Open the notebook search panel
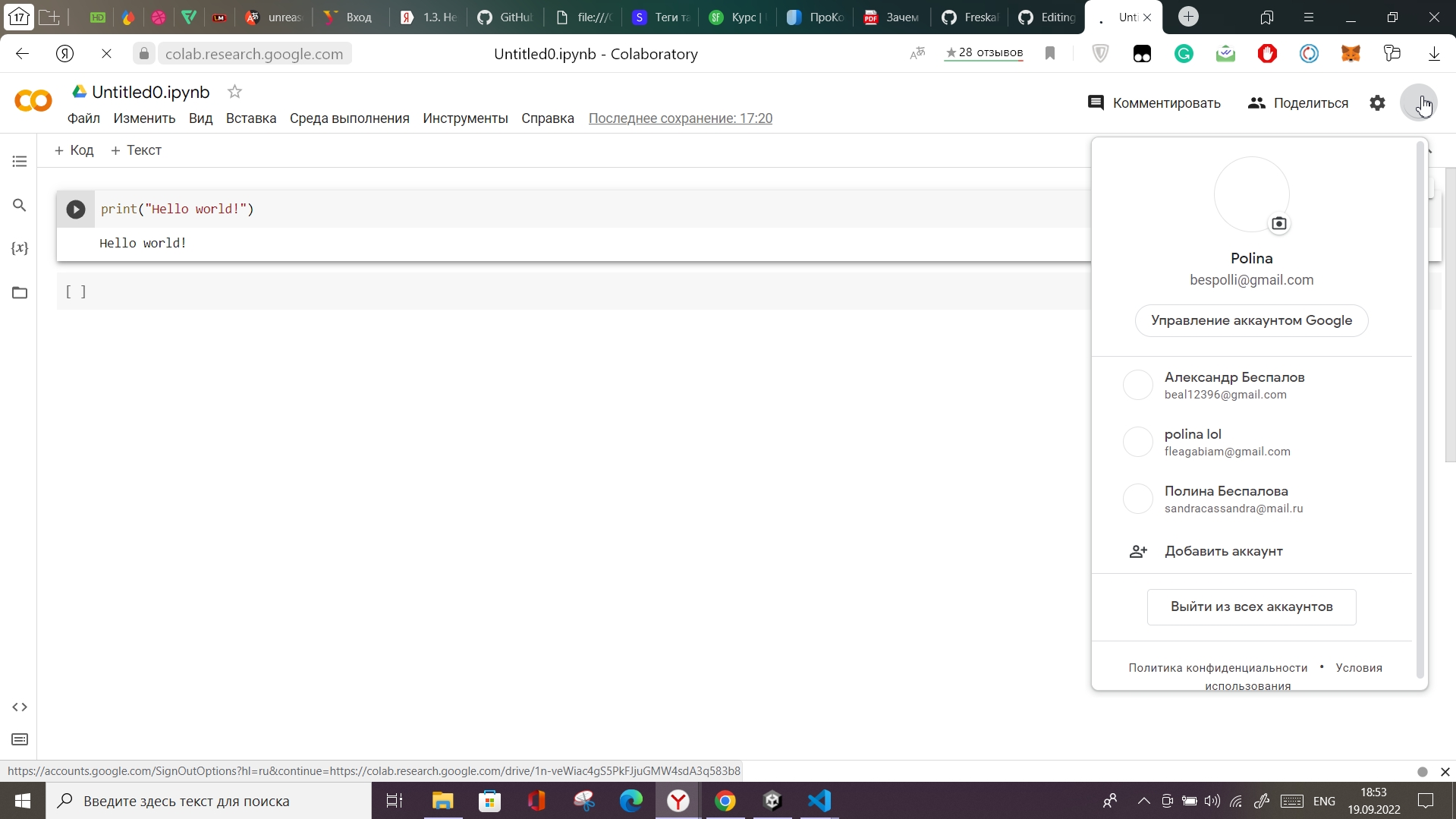 (x=20, y=204)
